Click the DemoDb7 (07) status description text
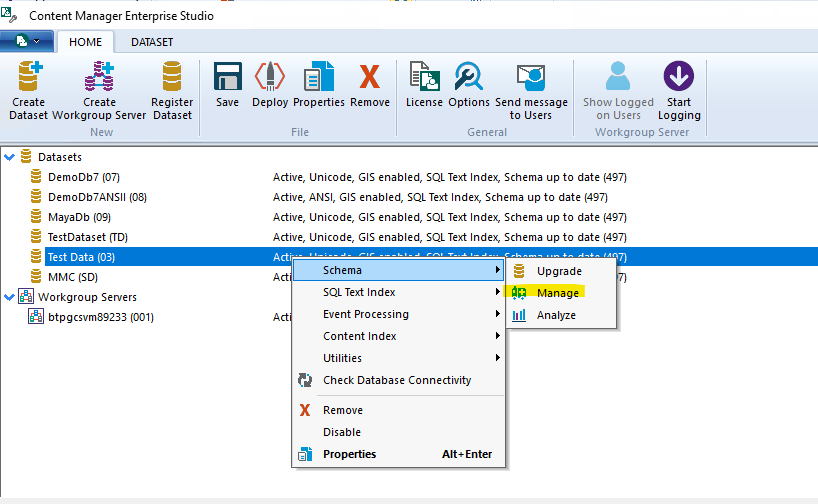 pyautogui.click(x=450, y=177)
